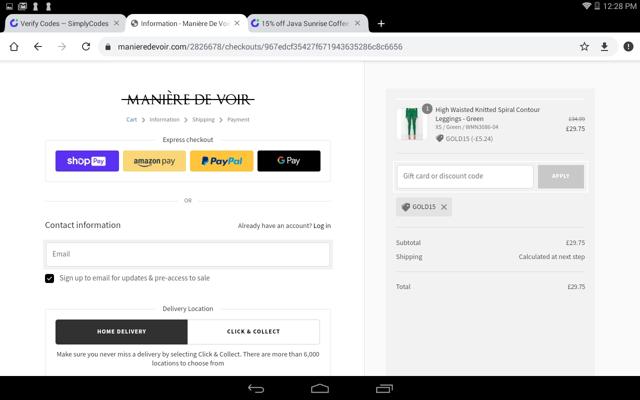This screenshot has height=400, width=640.
Task: Click the 12:28 PM clock
Action: pos(620,6)
